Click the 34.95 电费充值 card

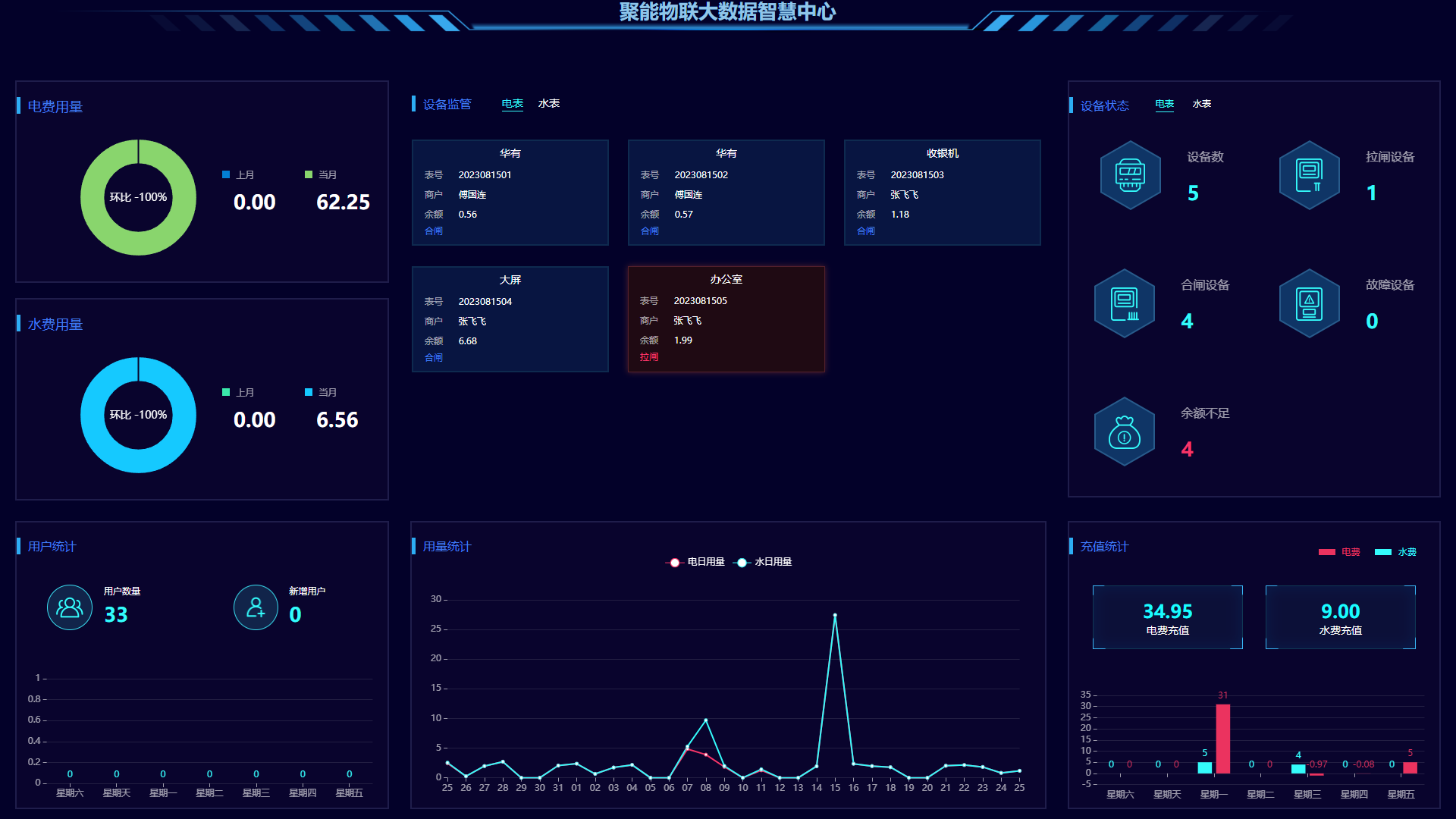click(1168, 617)
